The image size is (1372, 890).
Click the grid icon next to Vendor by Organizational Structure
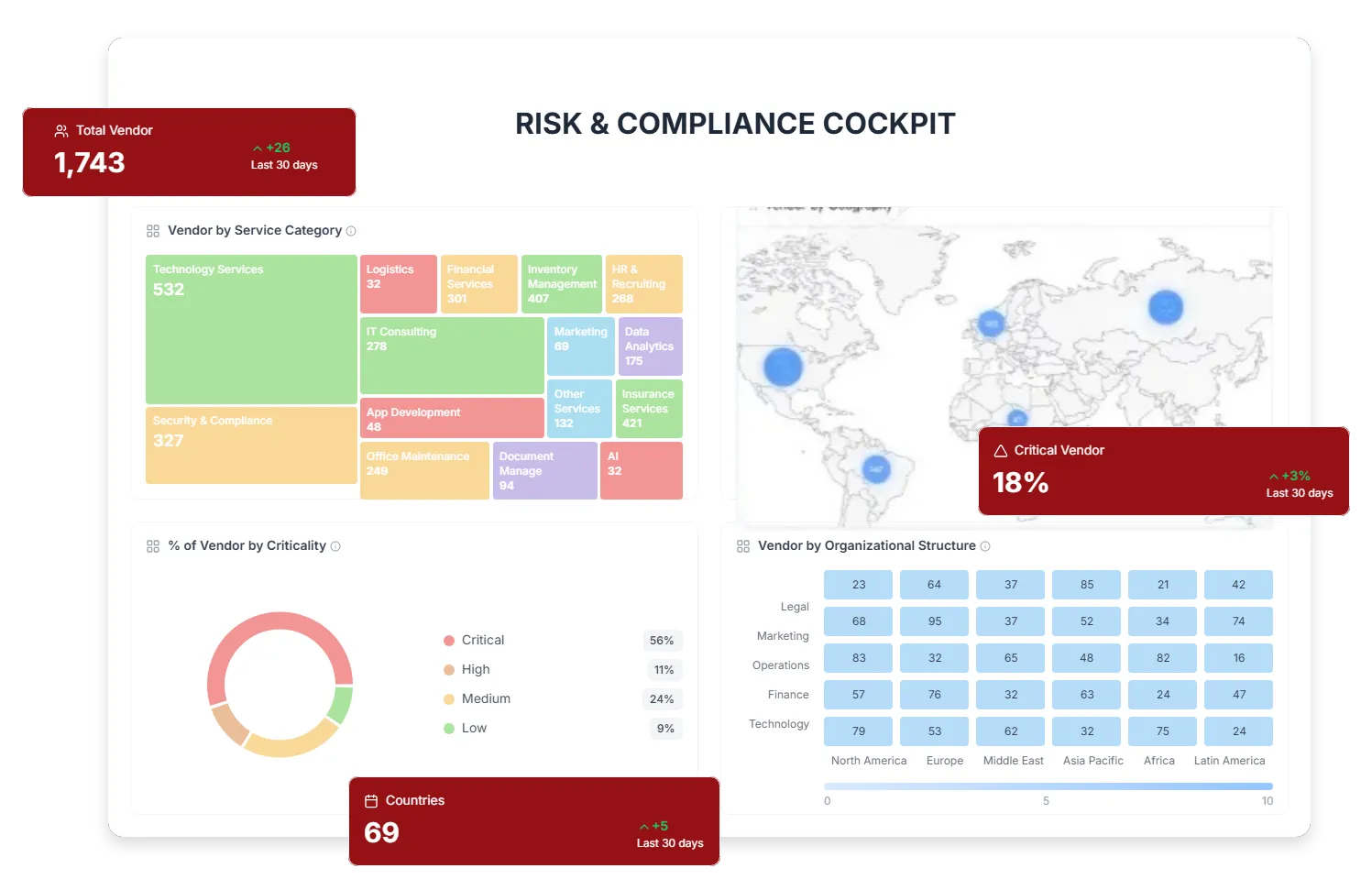point(742,545)
